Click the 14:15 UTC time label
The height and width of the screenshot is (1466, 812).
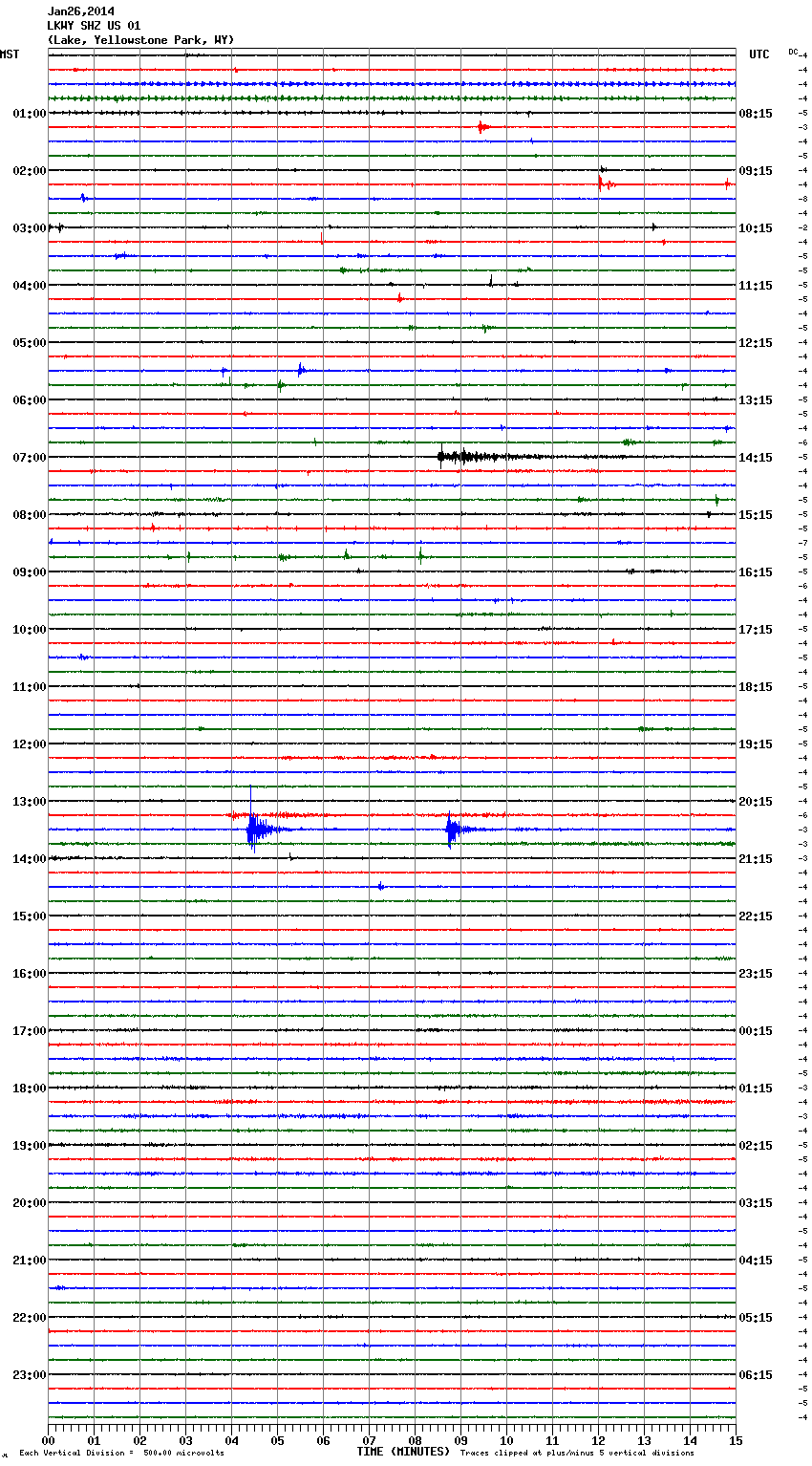click(x=756, y=458)
